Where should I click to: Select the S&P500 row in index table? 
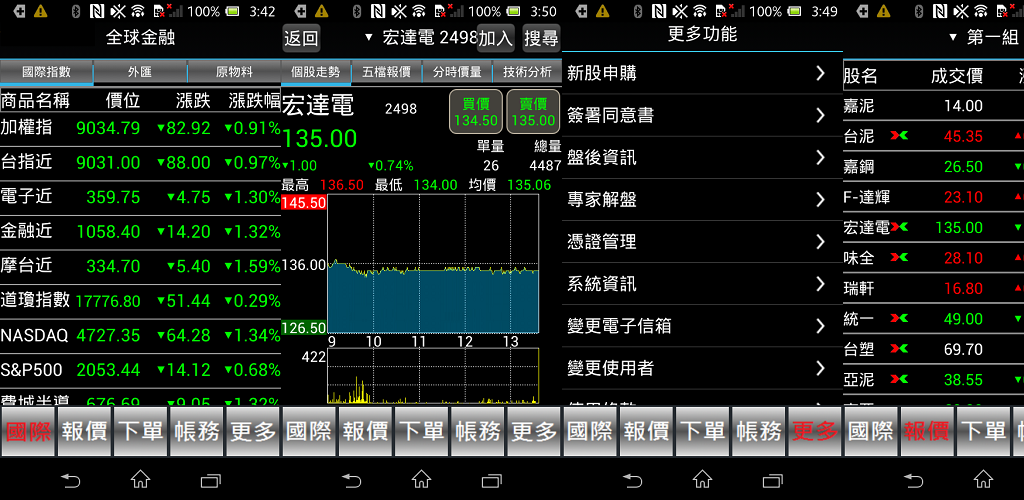pyautogui.click(x=140, y=370)
